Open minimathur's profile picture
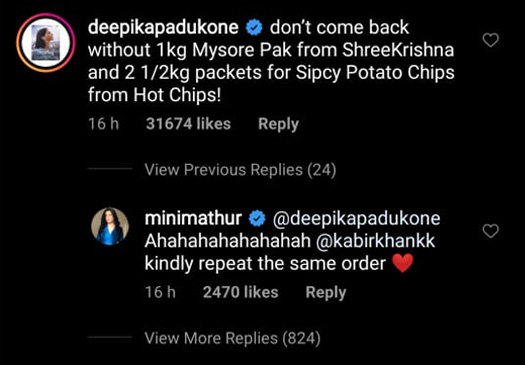This screenshot has height=365, width=525. coord(110,226)
